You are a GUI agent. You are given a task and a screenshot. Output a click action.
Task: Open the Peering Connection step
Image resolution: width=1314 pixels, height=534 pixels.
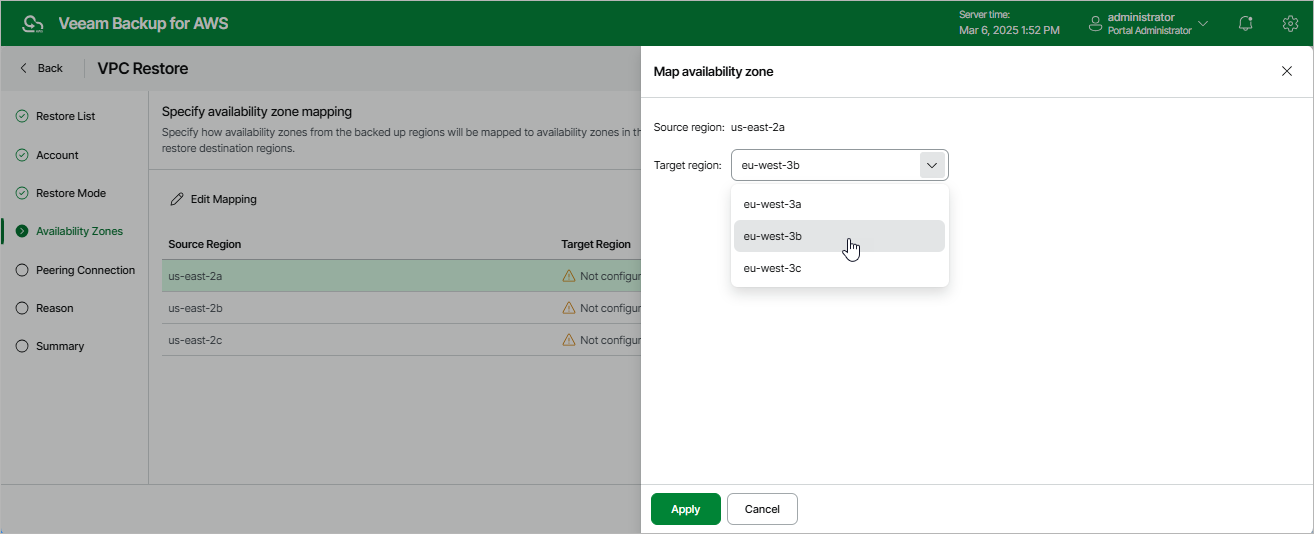(85, 270)
